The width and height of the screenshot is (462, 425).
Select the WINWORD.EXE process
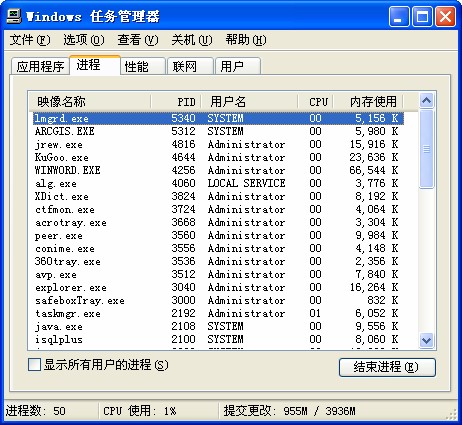[x=218, y=170]
